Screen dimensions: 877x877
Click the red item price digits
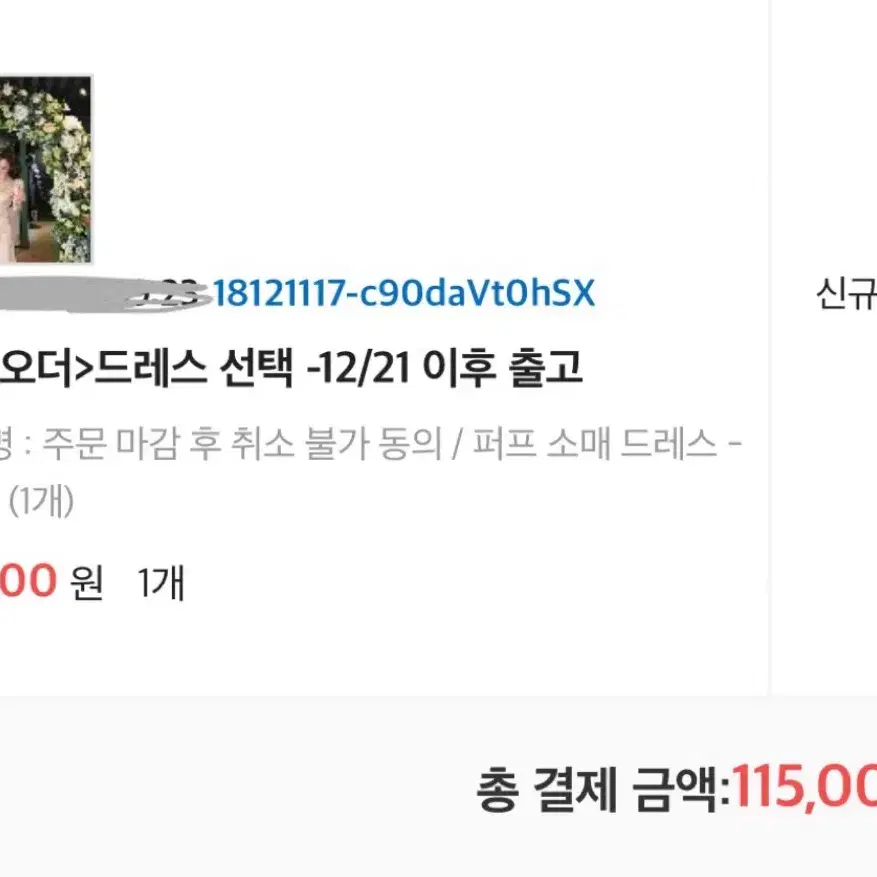point(28,581)
